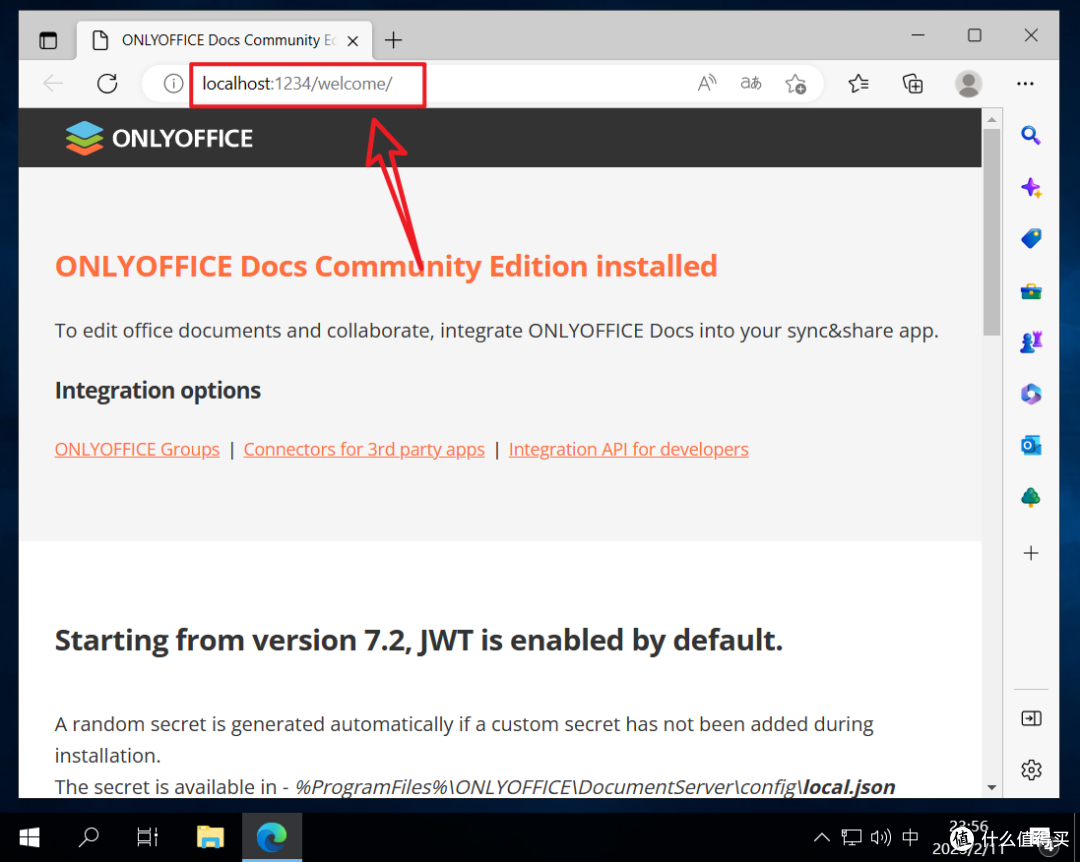The image size is (1080, 862).
Task: Open the browser profile avatar
Action: 968,84
